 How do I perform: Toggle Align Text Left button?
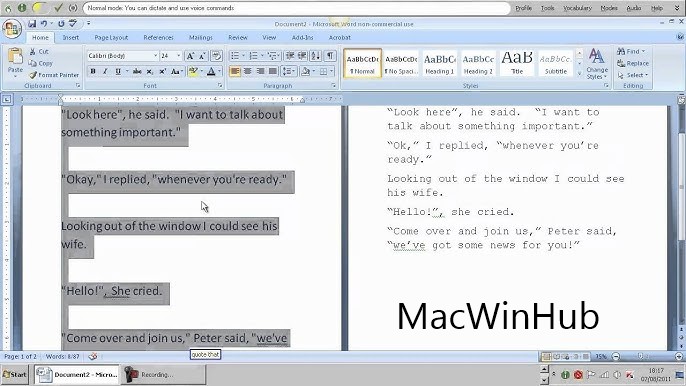(x=235, y=71)
